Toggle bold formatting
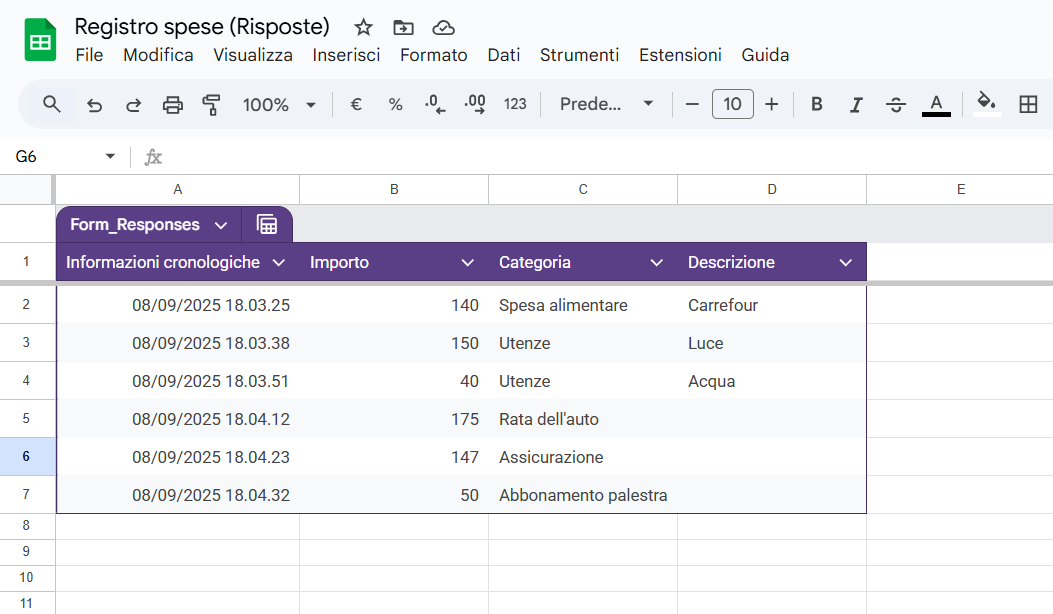 point(817,104)
